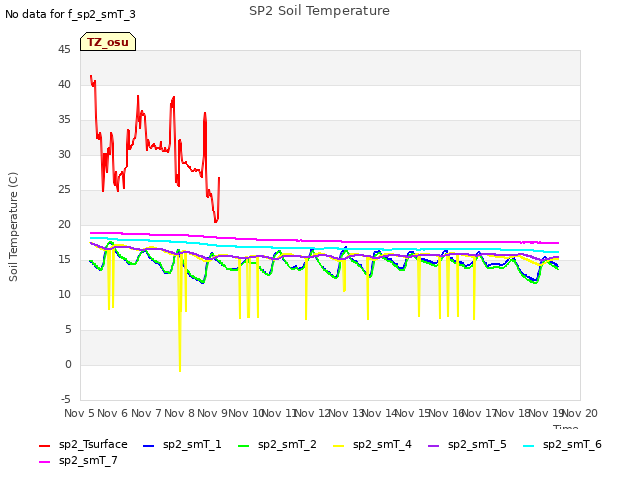Image resolution: width=640 pixels, height=480 pixels.
Task: Click the sp2_smT_6 legend label
Action: (x=572, y=444)
